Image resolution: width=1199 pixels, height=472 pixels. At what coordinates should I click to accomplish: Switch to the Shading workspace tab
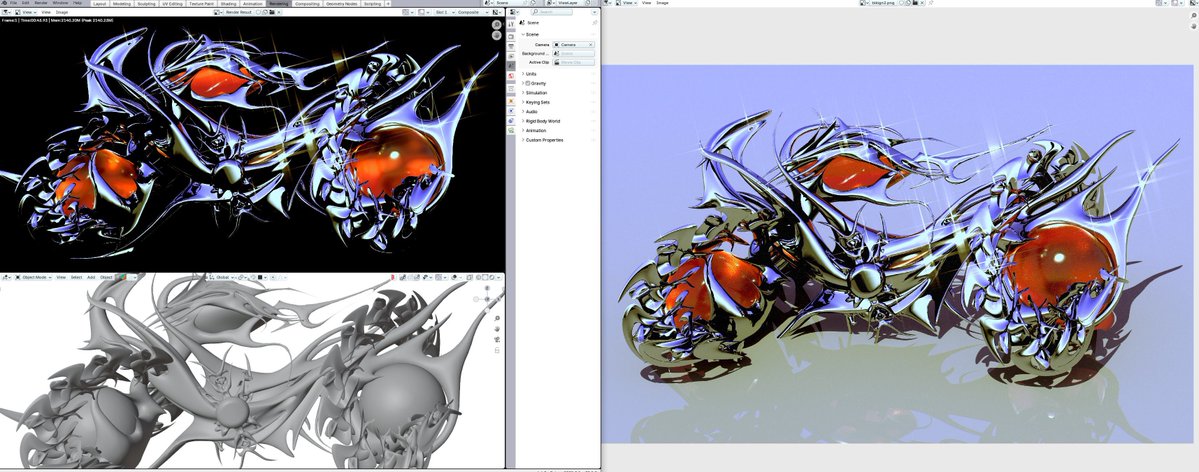tap(229, 4)
